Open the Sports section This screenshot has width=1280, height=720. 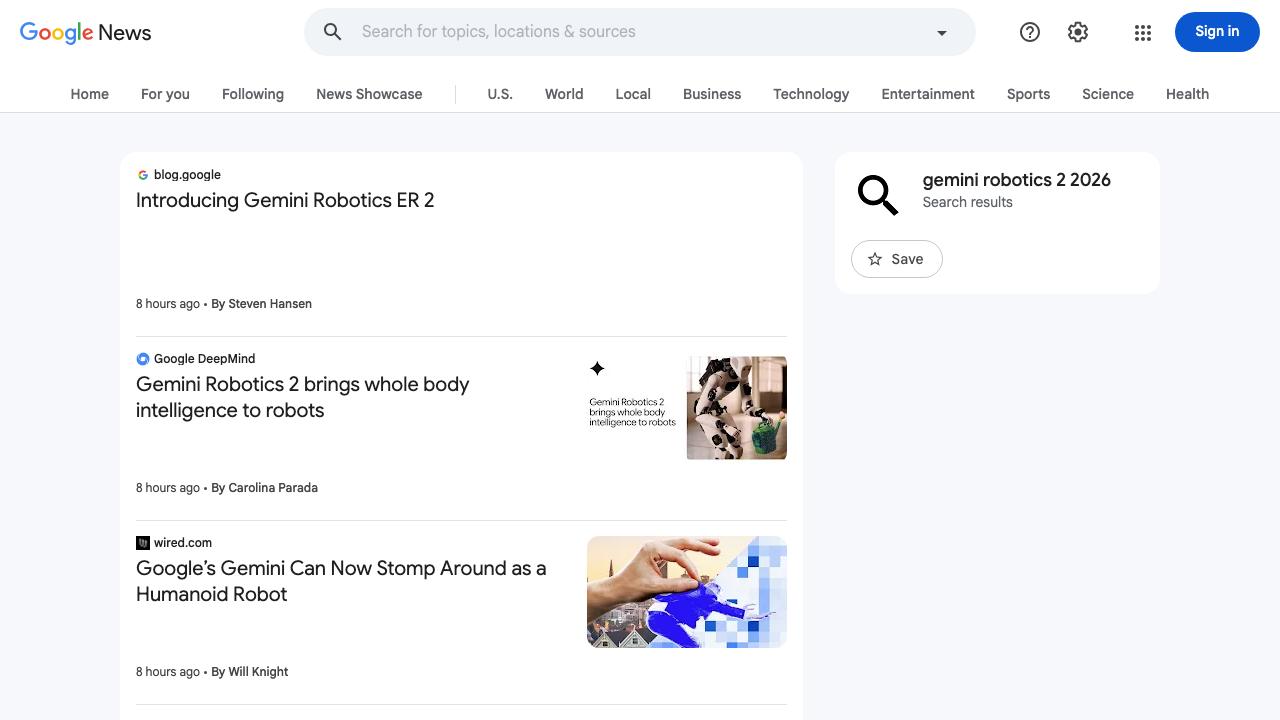click(1028, 94)
